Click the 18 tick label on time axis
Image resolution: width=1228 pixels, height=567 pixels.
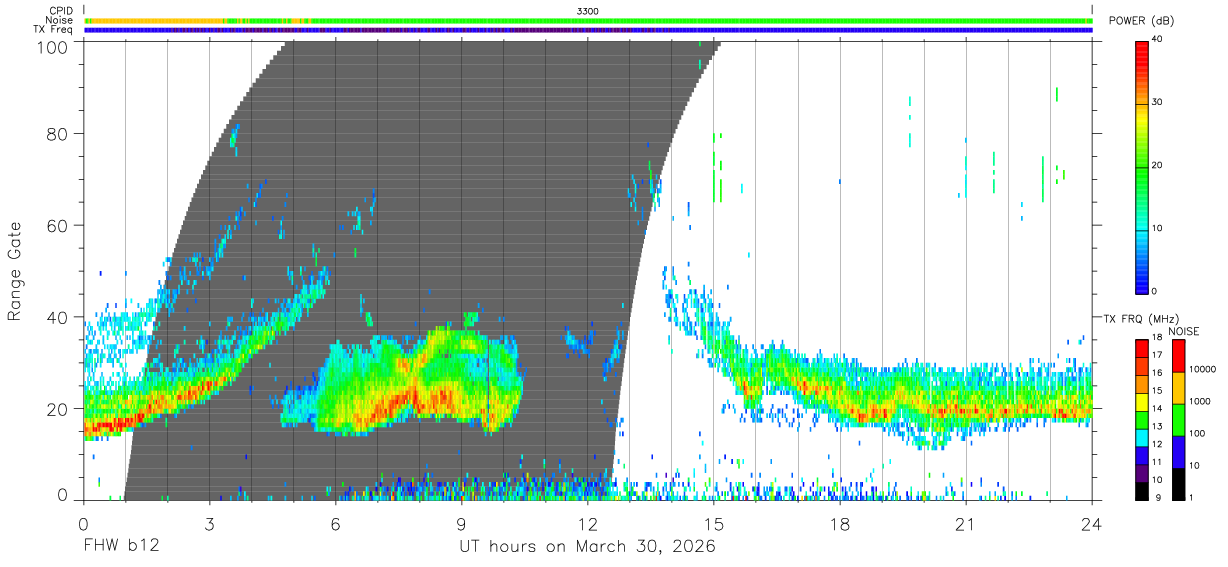pos(839,523)
